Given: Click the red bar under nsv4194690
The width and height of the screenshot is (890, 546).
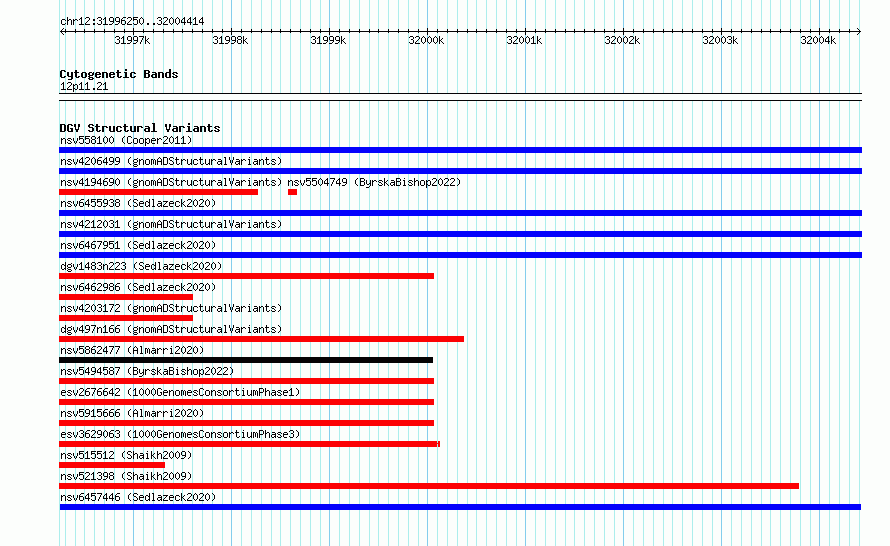Looking at the screenshot, I should tap(158, 192).
